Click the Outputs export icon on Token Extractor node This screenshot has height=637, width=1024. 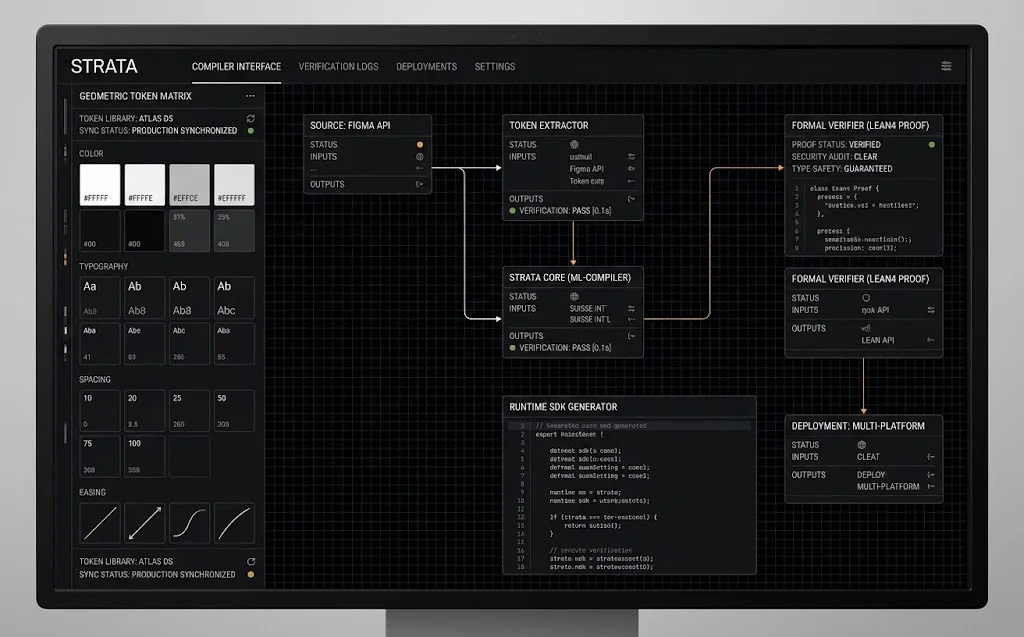pos(632,199)
